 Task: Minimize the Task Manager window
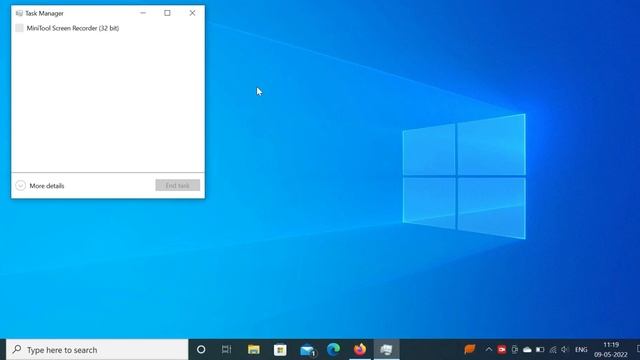coord(143,13)
